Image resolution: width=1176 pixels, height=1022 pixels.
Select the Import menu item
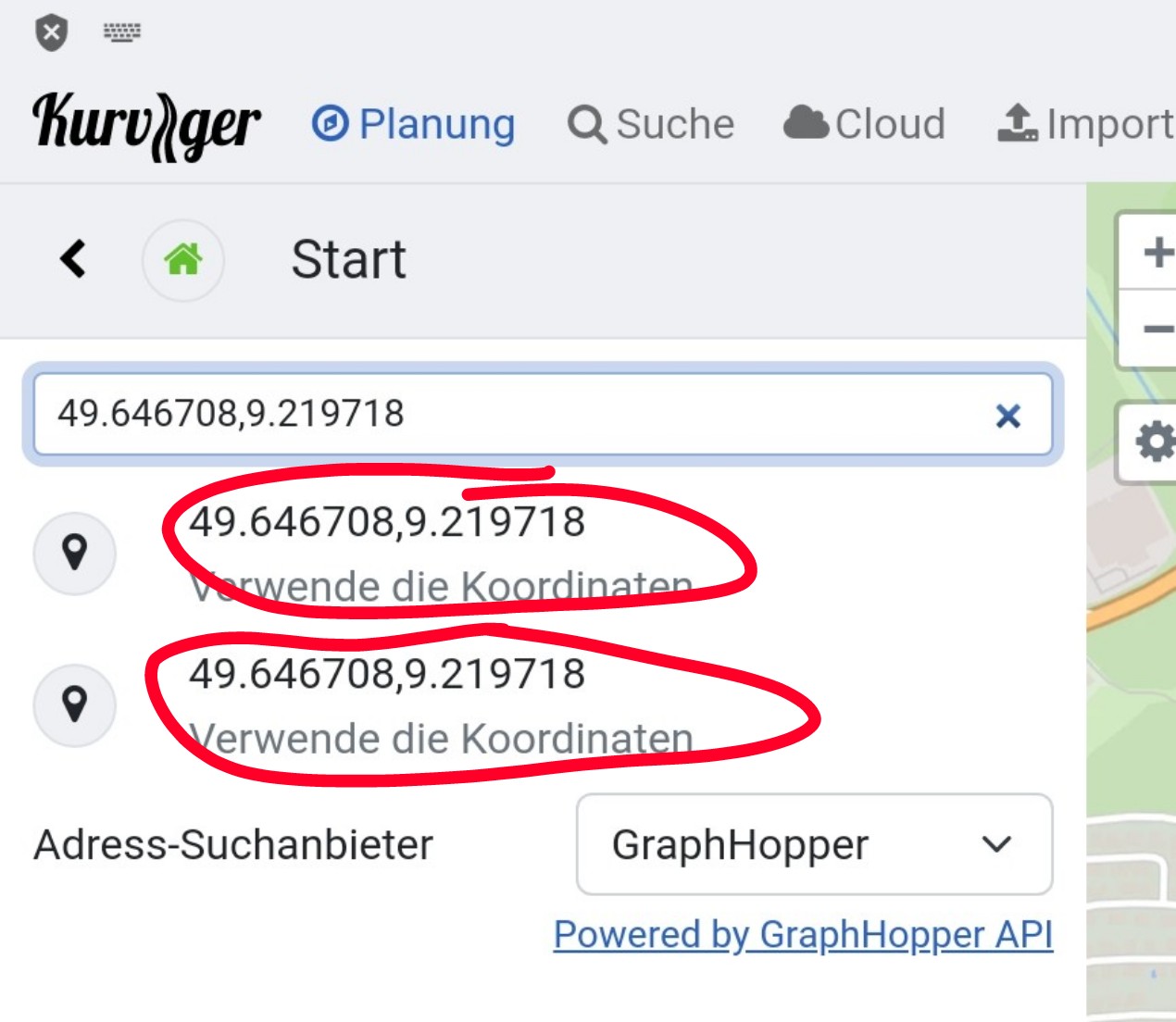point(1085,124)
